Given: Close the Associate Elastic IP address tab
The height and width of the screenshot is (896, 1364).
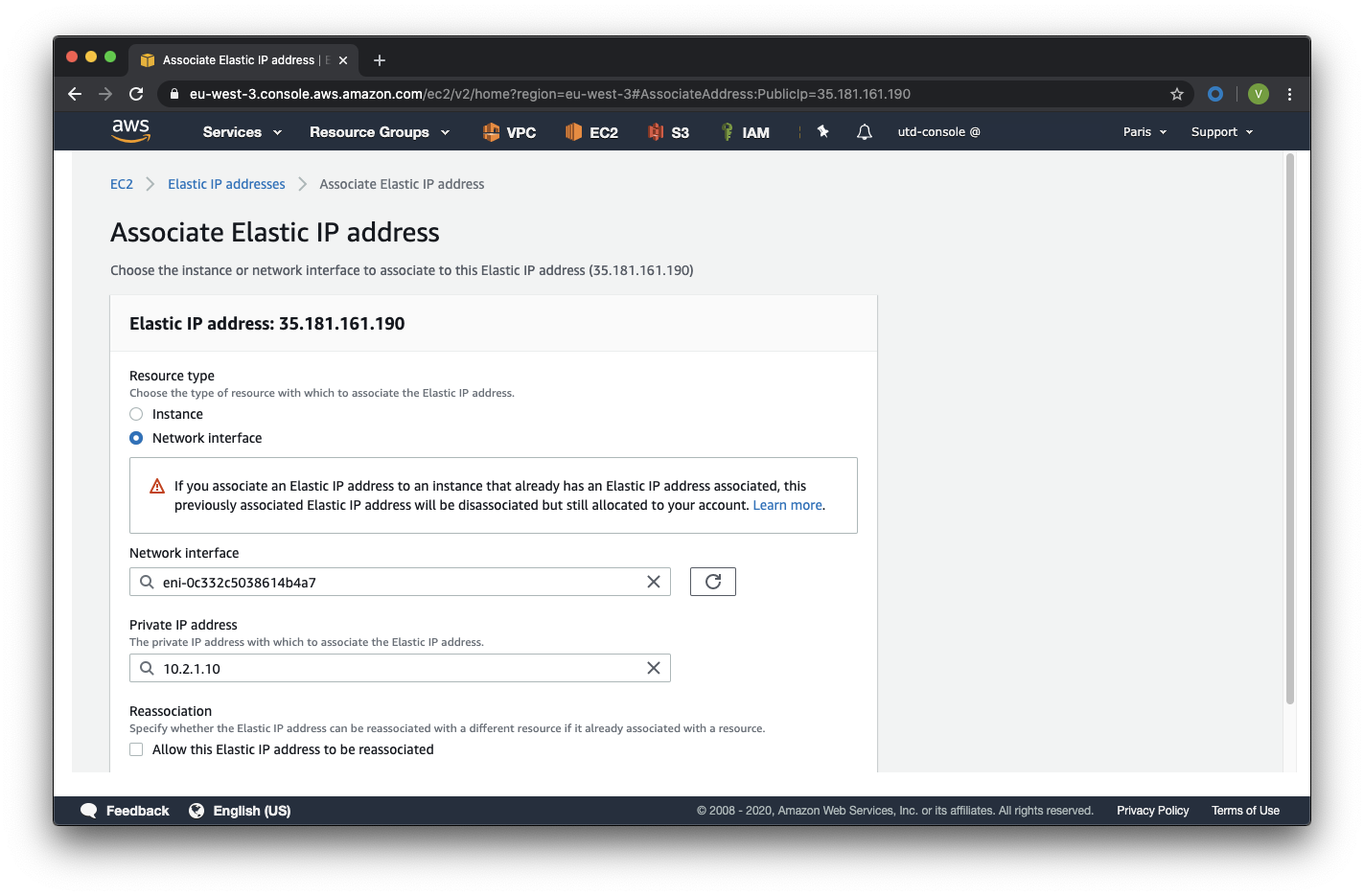Looking at the screenshot, I should 343,60.
